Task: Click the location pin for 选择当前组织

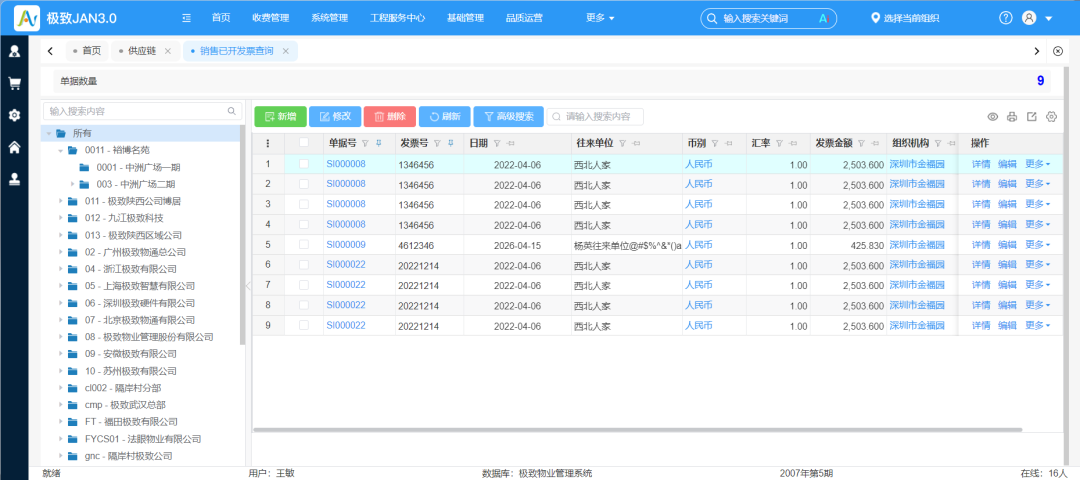Action: [x=875, y=18]
